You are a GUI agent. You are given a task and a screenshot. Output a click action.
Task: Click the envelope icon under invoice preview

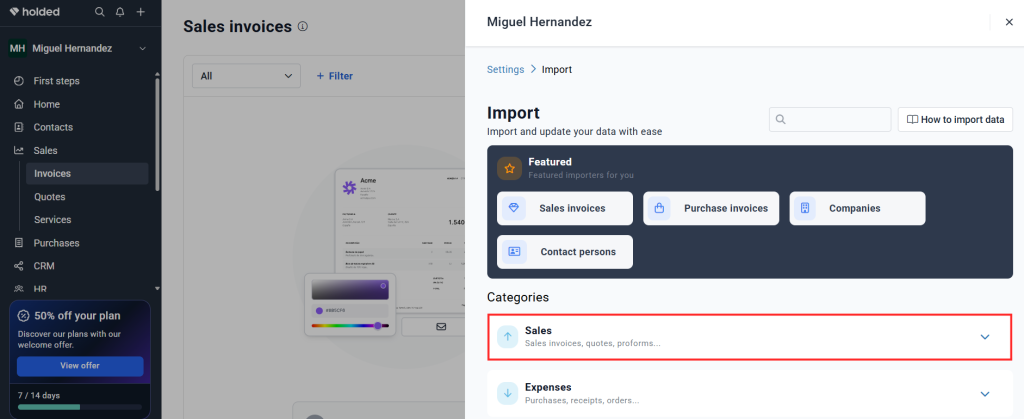tap(441, 326)
